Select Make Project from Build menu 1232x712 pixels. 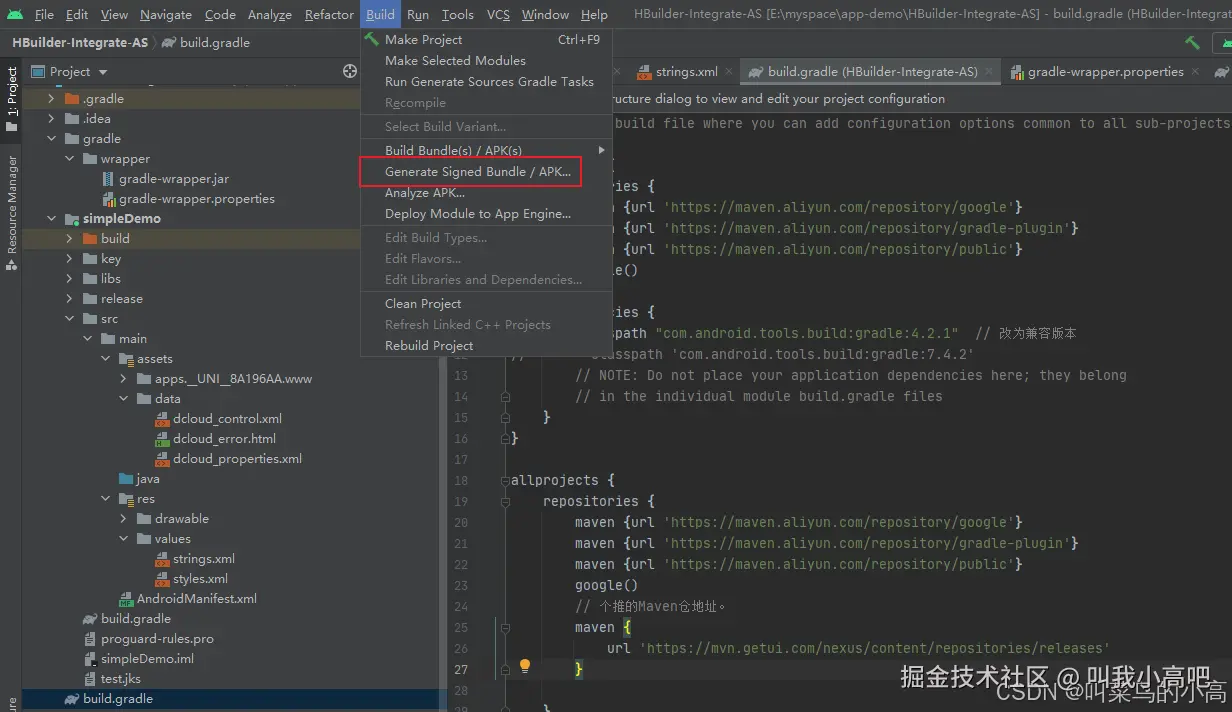(486, 40)
